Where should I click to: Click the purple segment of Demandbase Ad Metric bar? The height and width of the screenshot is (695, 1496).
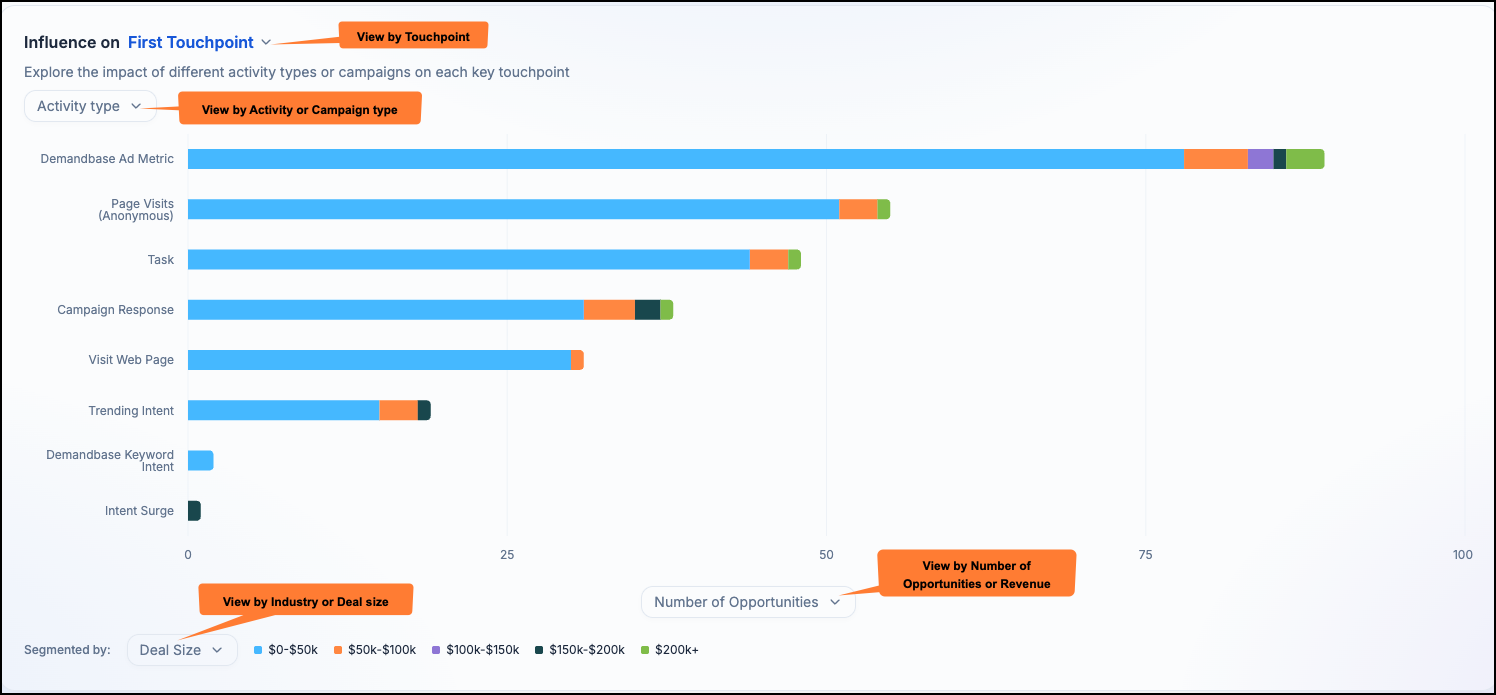[1260, 159]
